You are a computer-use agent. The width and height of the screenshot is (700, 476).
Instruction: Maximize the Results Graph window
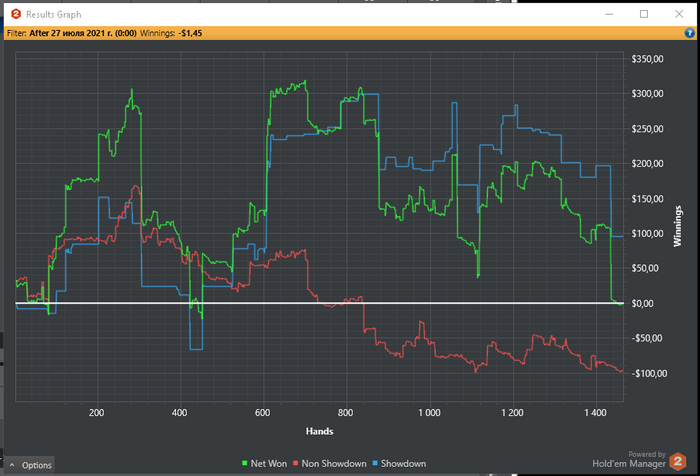point(644,14)
